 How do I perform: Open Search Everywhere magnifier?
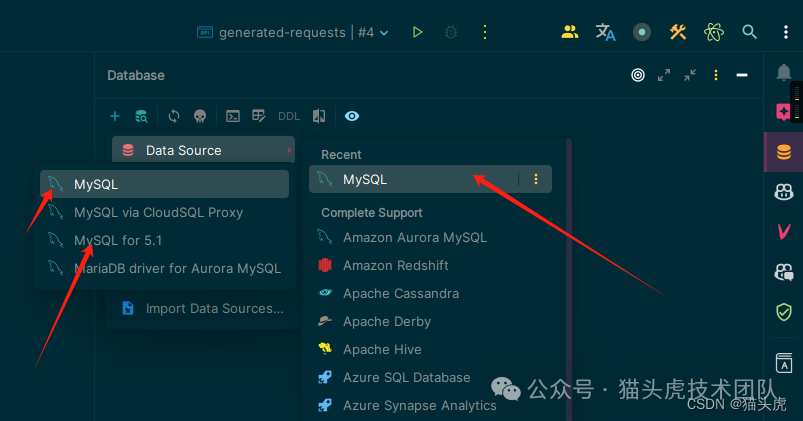(749, 32)
